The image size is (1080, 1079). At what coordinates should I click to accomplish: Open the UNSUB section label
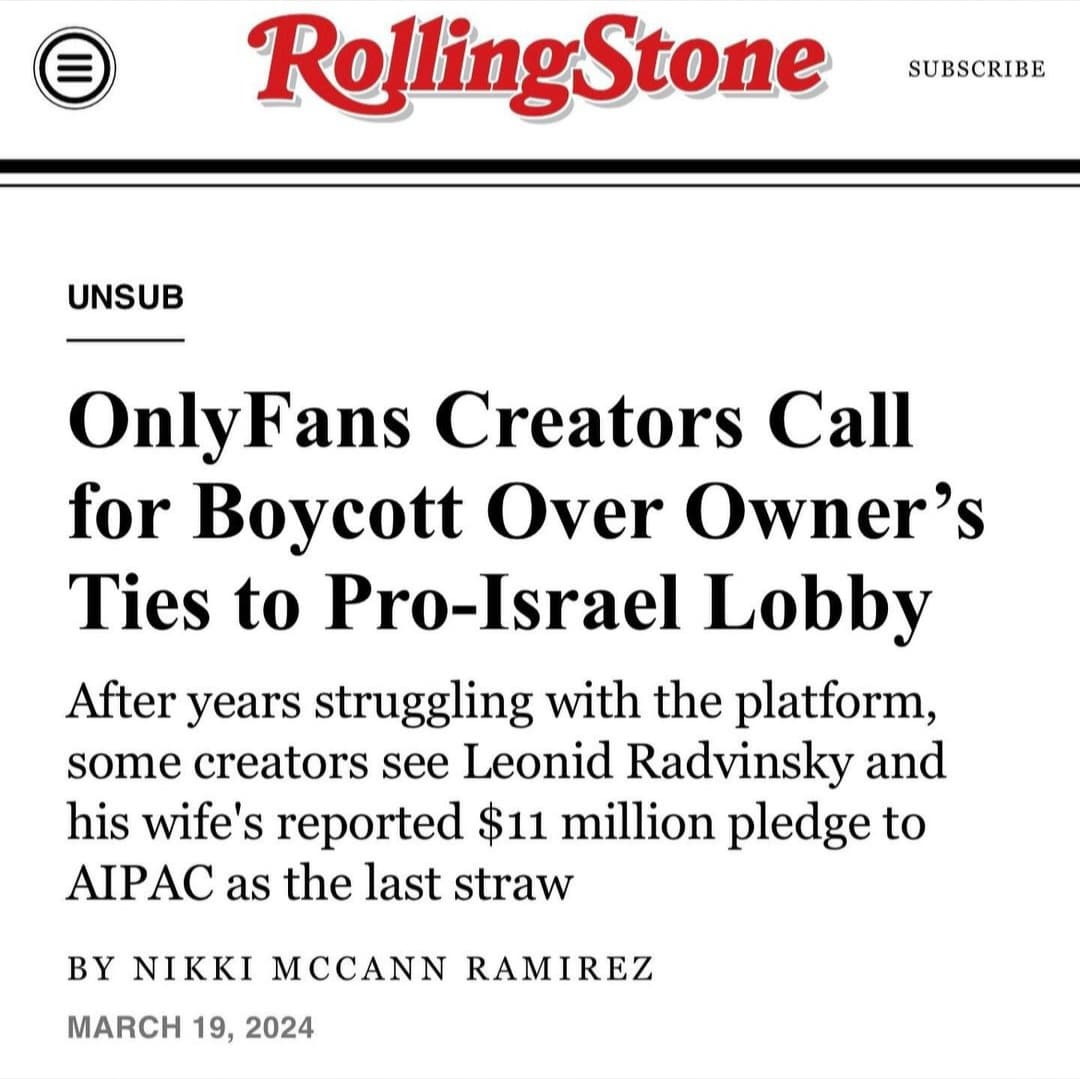[x=126, y=297]
